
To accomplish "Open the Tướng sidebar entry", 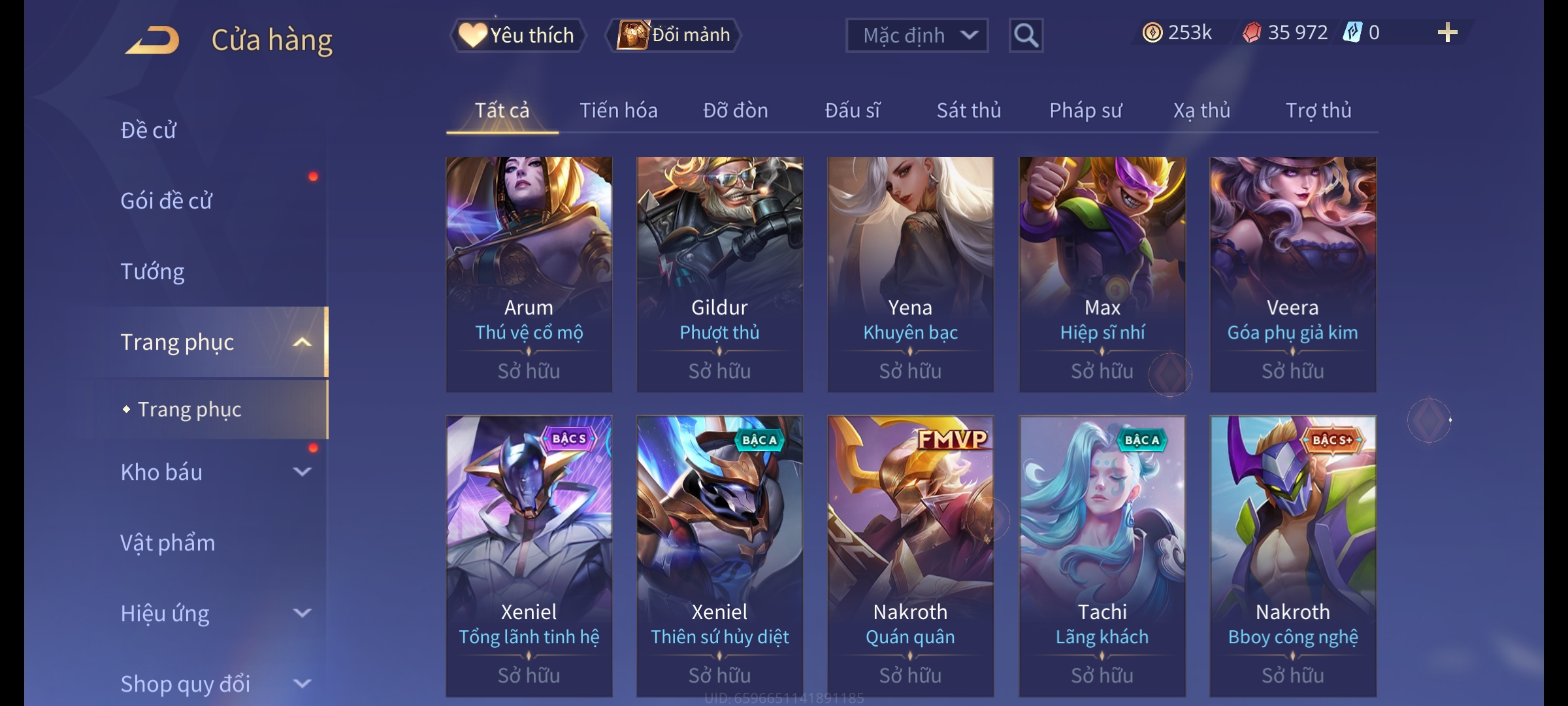I will [x=152, y=271].
